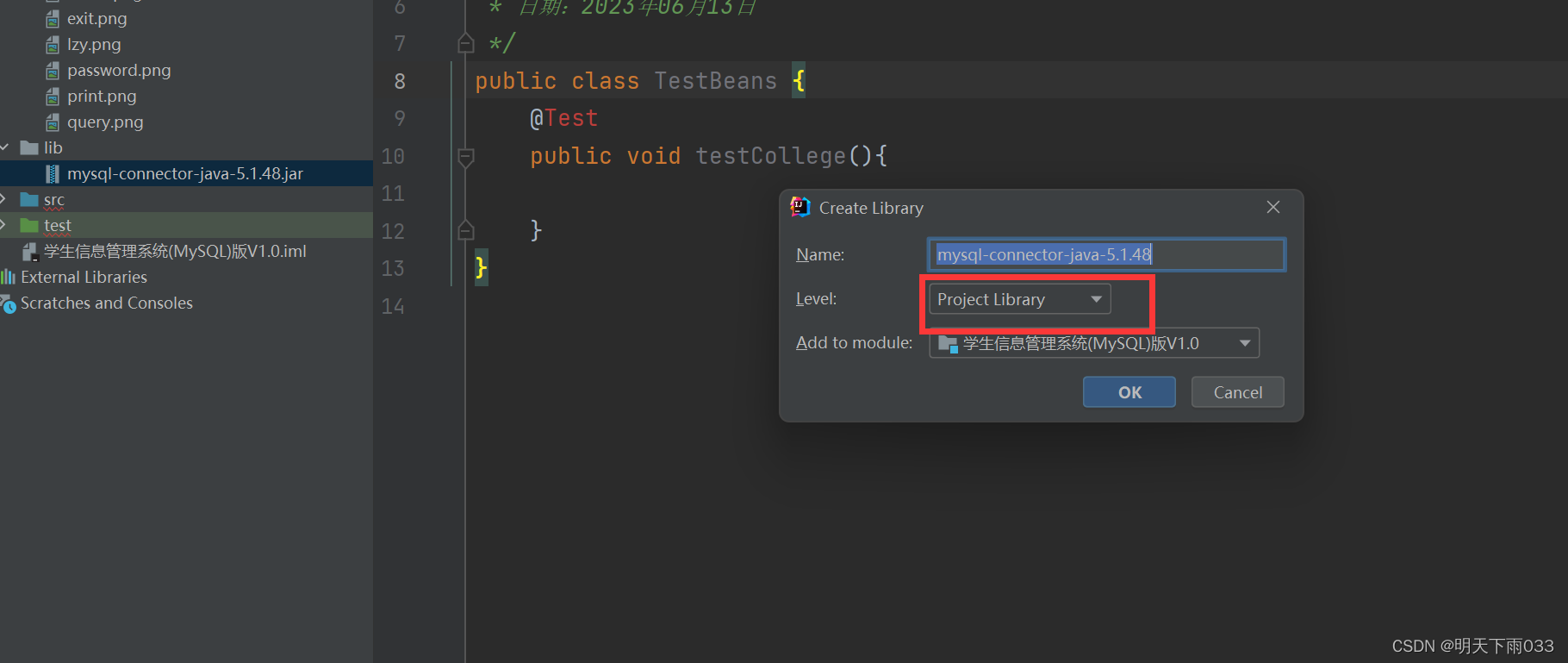Screen dimensions: 1568x663
Task: Click the IntelliJ logo in Create Library dialog
Action: click(x=800, y=207)
